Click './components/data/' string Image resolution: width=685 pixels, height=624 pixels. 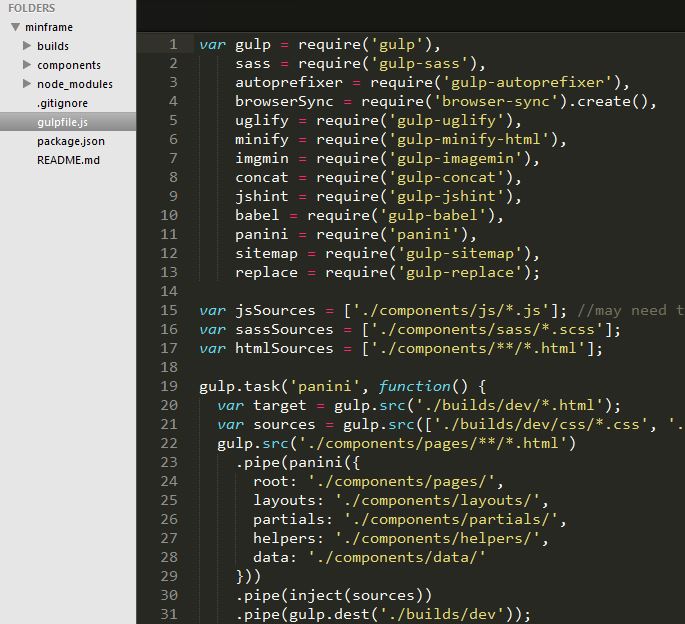pyautogui.click(x=397, y=557)
